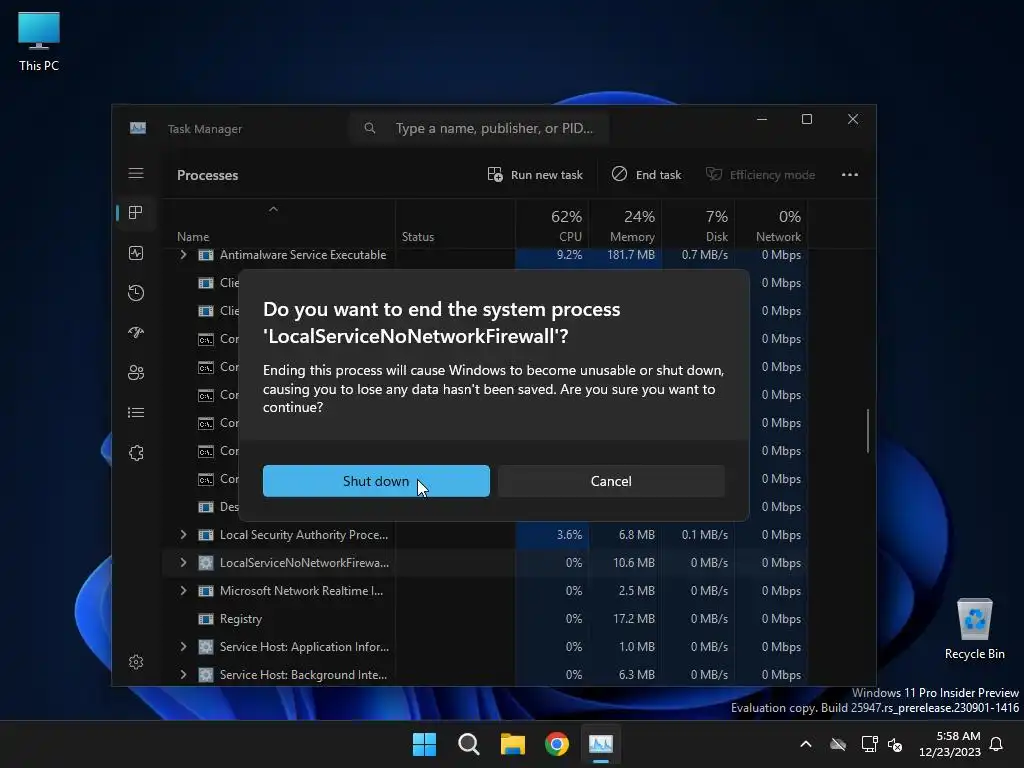1024x768 pixels.
Task: Click the search magnifier icon in Task Manager
Action: tap(370, 128)
